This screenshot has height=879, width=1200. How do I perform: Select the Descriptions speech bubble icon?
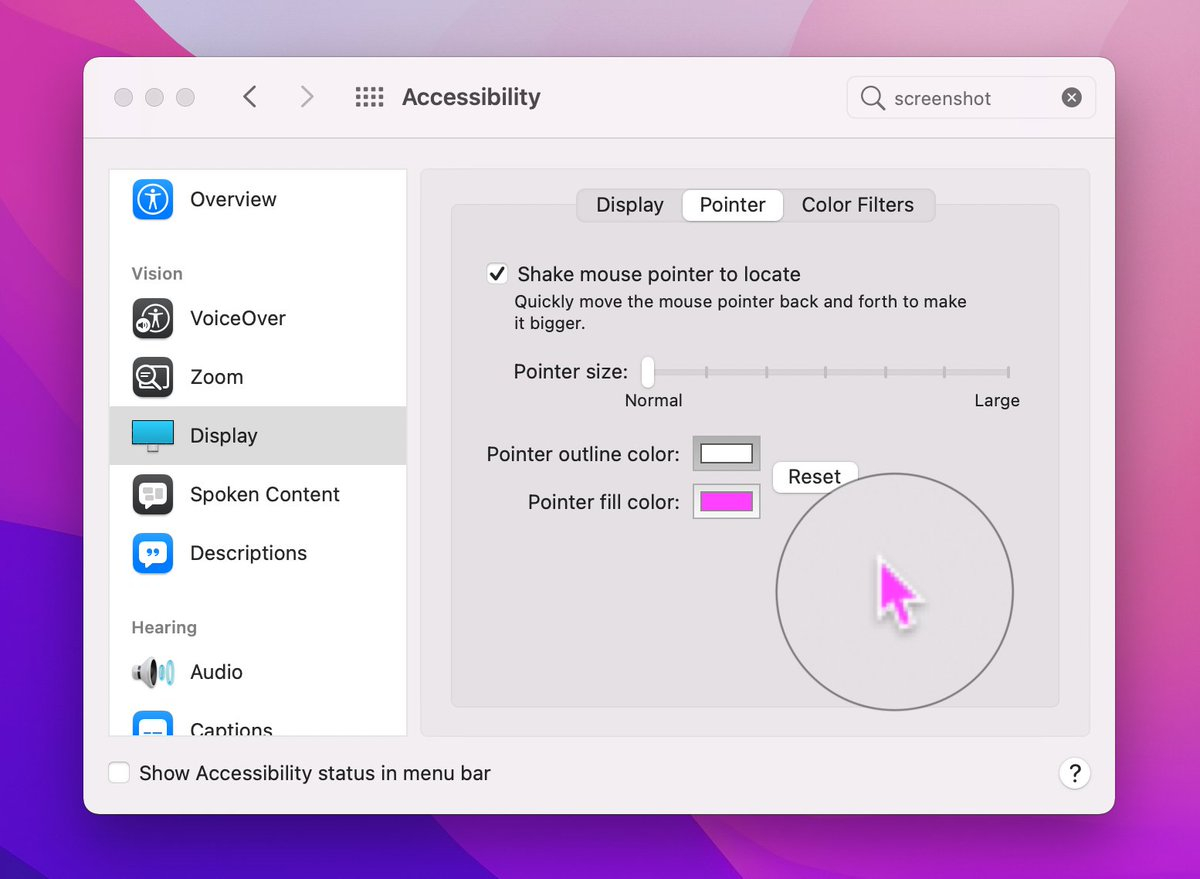(153, 553)
